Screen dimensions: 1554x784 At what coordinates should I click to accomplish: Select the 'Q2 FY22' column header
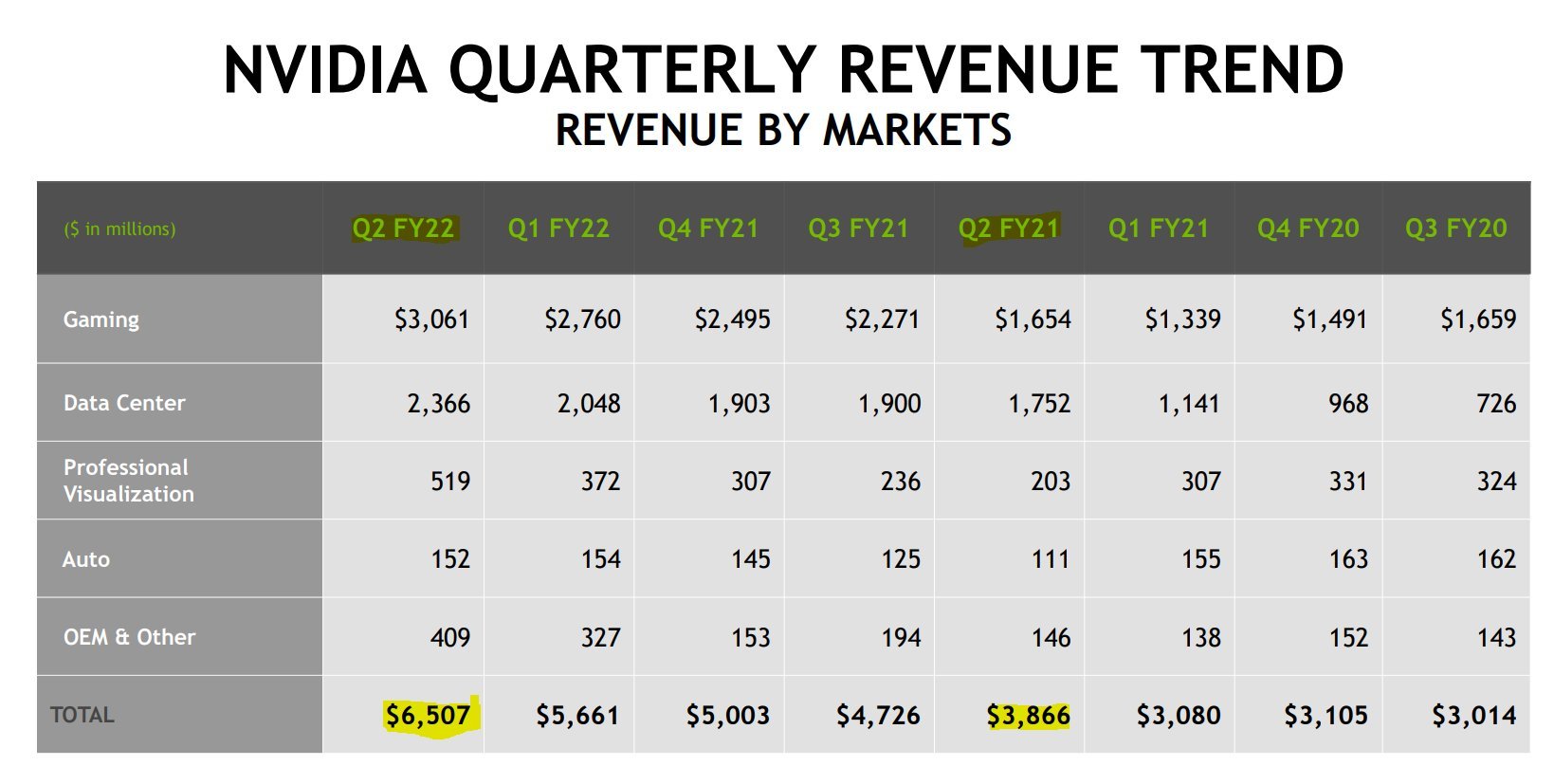404,228
